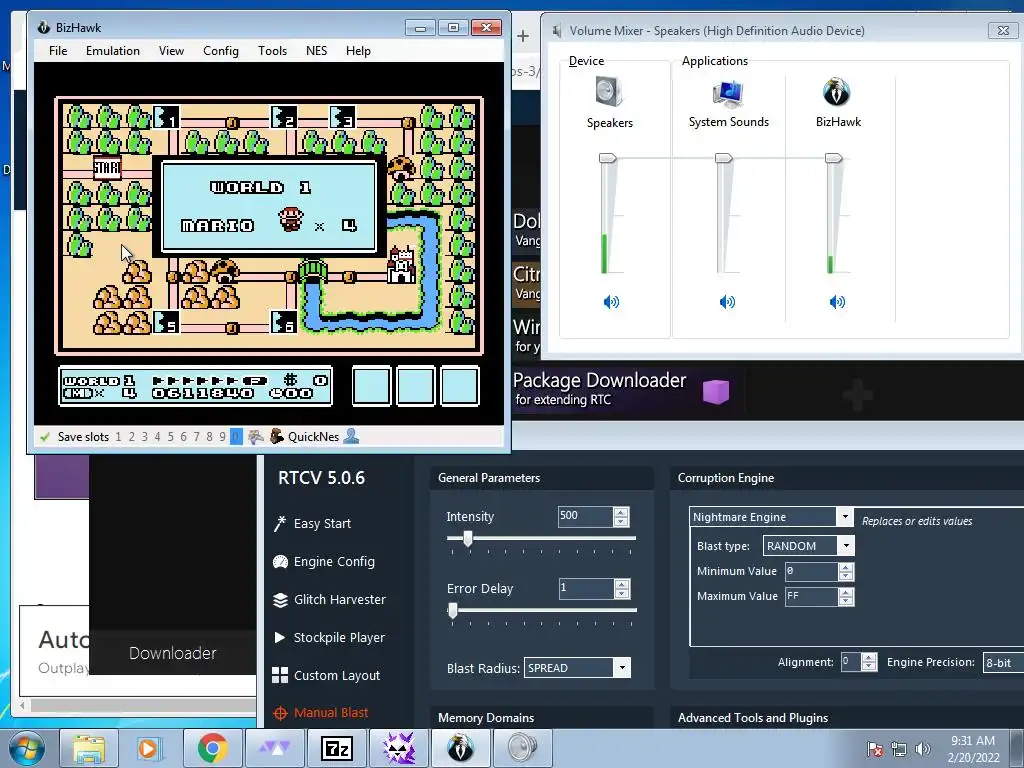Screen dimensions: 1024x768
Task: Click the controller icon beside save slot 0
Action: [255, 436]
